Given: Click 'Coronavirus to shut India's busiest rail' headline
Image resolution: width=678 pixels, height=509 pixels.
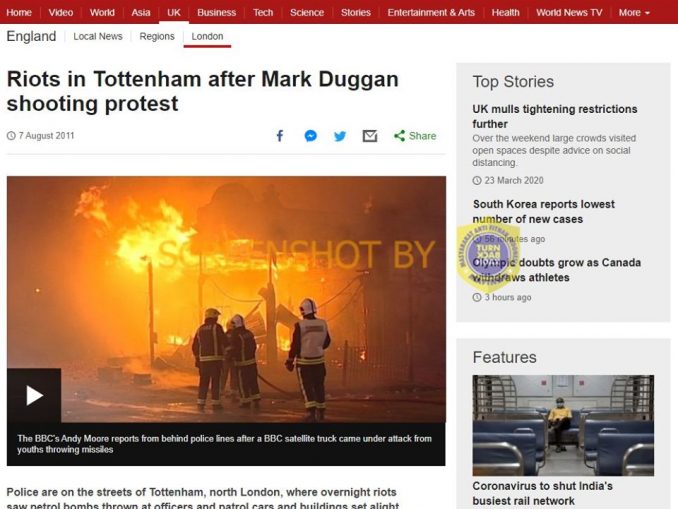Looking at the screenshot, I should click(543, 493).
